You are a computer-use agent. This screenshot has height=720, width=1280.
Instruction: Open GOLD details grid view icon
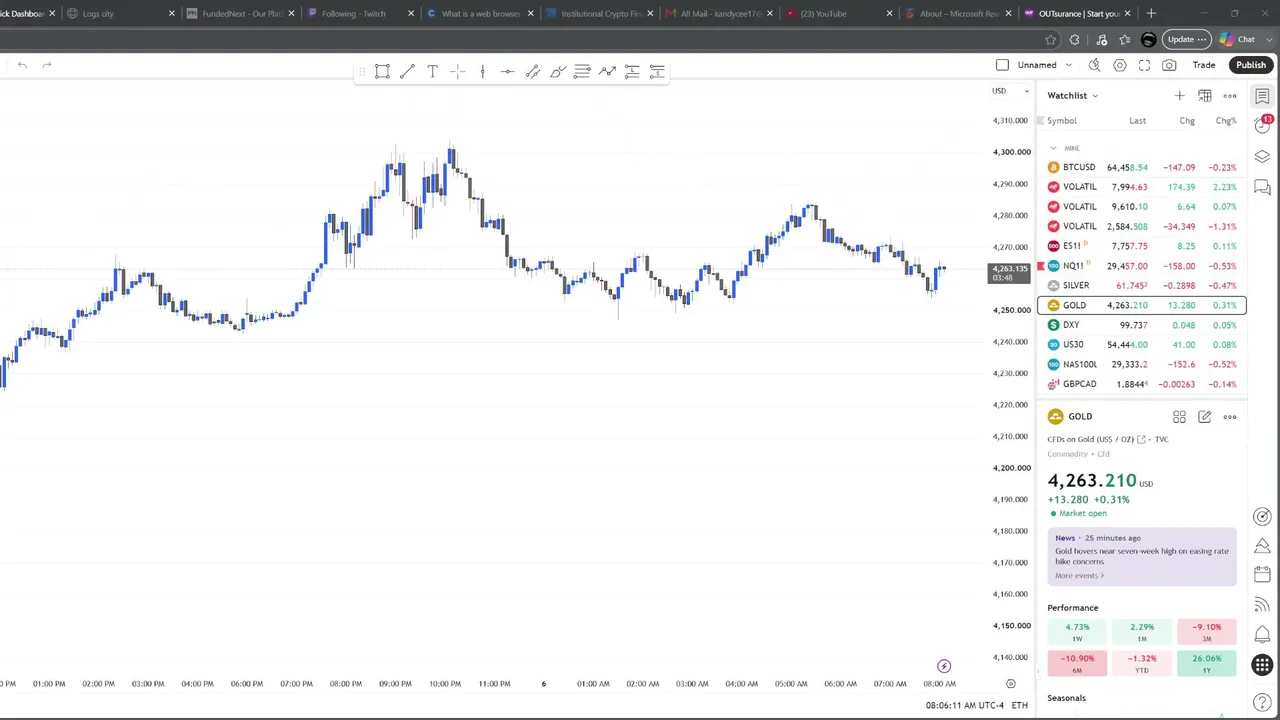[1179, 417]
